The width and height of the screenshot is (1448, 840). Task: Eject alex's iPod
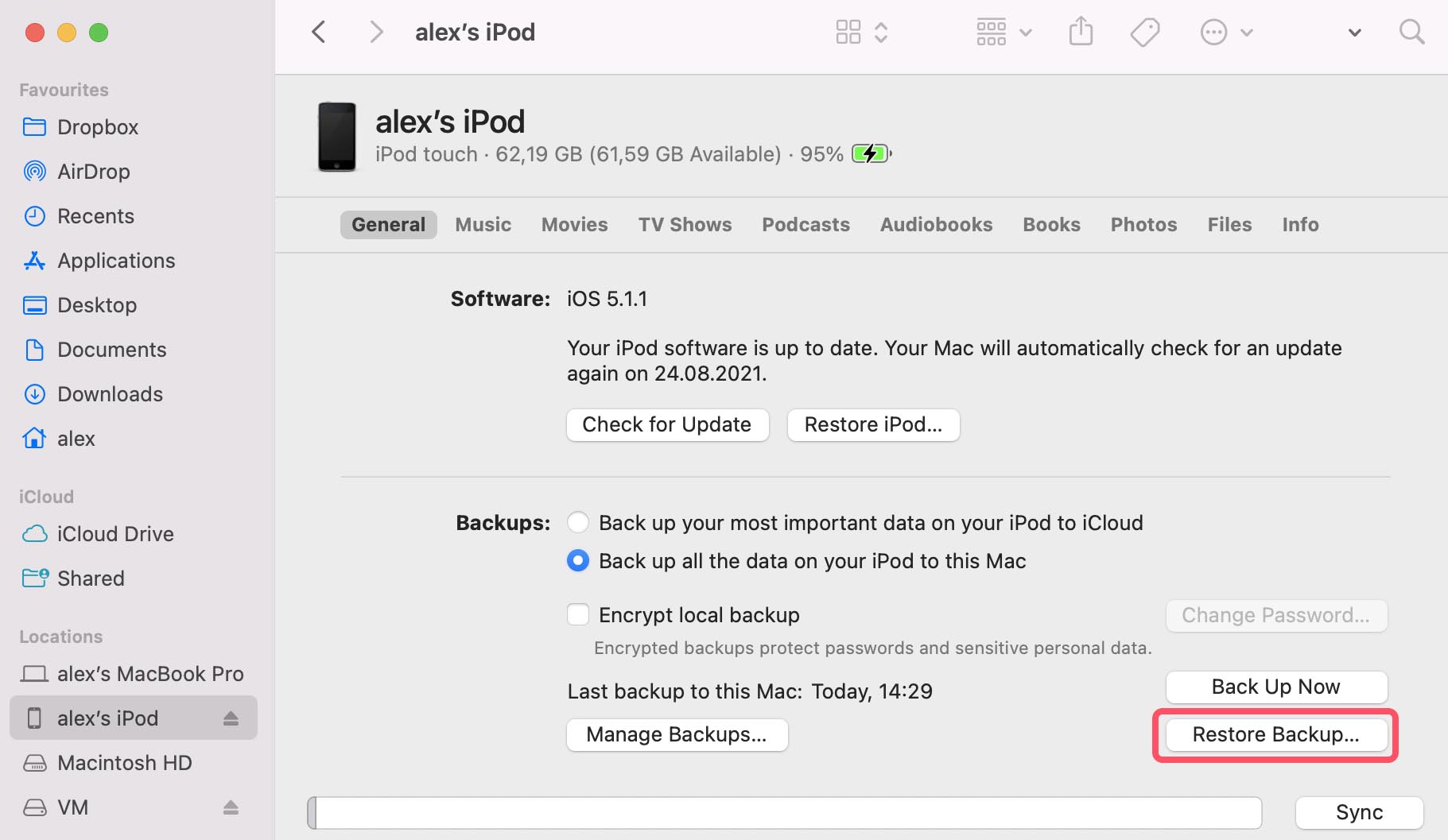(x=231, y=718)
